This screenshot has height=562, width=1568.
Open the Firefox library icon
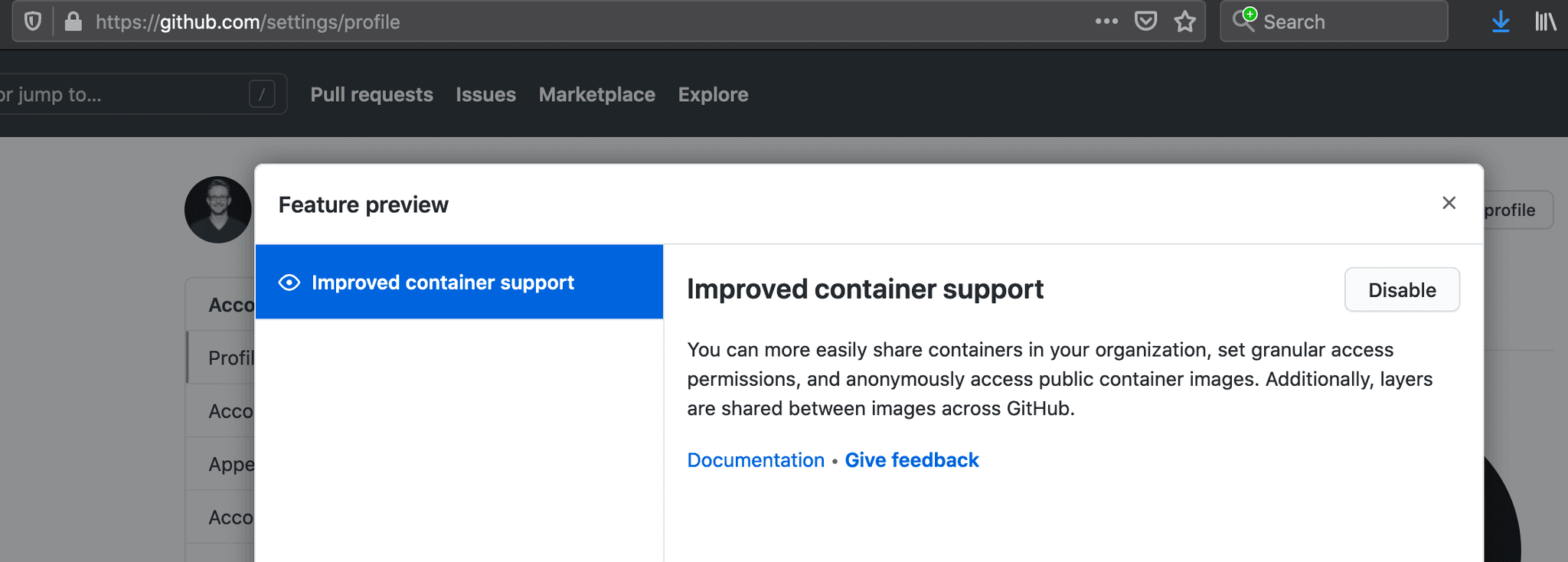click(x=1545, y=21)
